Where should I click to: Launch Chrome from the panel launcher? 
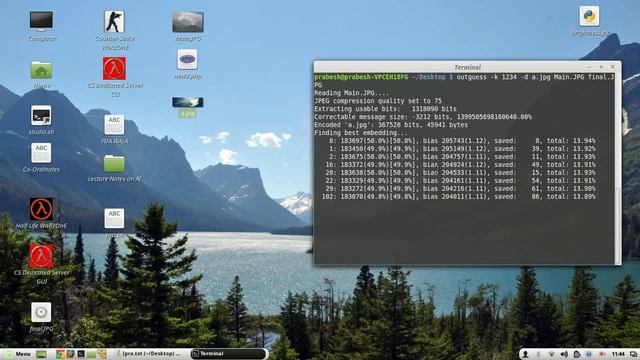[60, 354]
